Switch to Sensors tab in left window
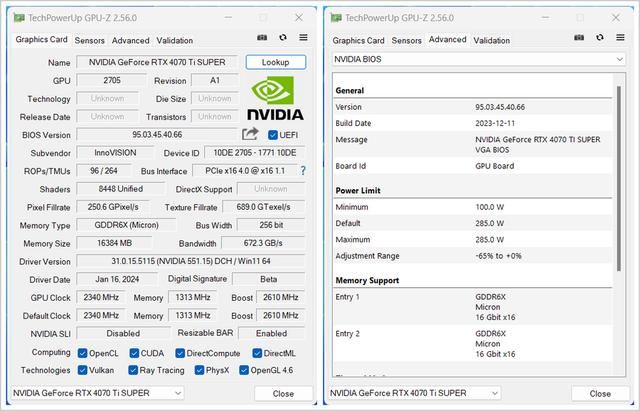Viewport: 640px width, 411px height. coord(89,40)
